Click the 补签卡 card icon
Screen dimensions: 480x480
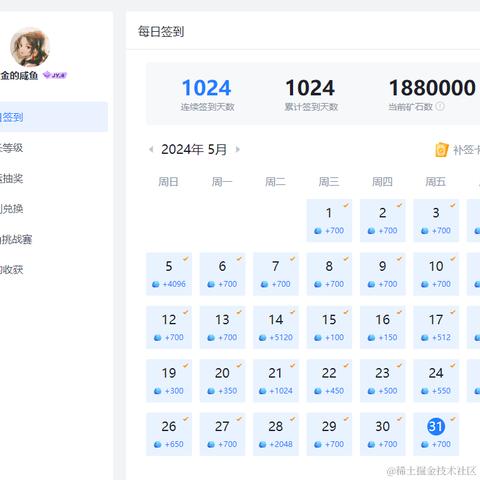click(442, 150)
